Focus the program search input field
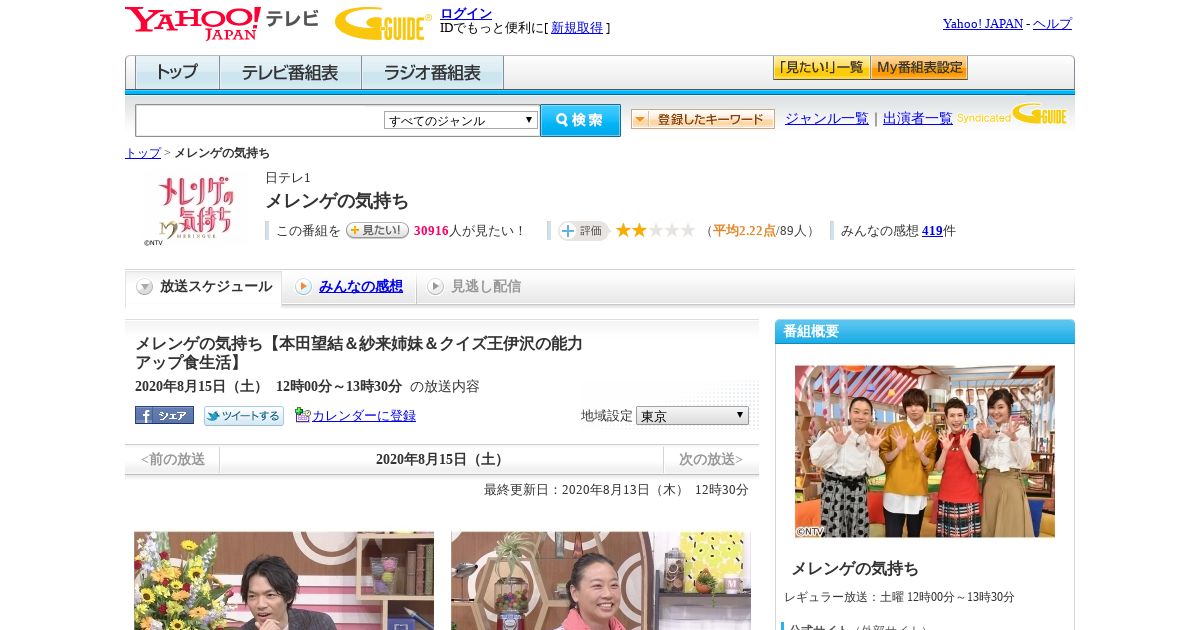The height and width of the screenshot is (630, 1200). coord(260,120)
